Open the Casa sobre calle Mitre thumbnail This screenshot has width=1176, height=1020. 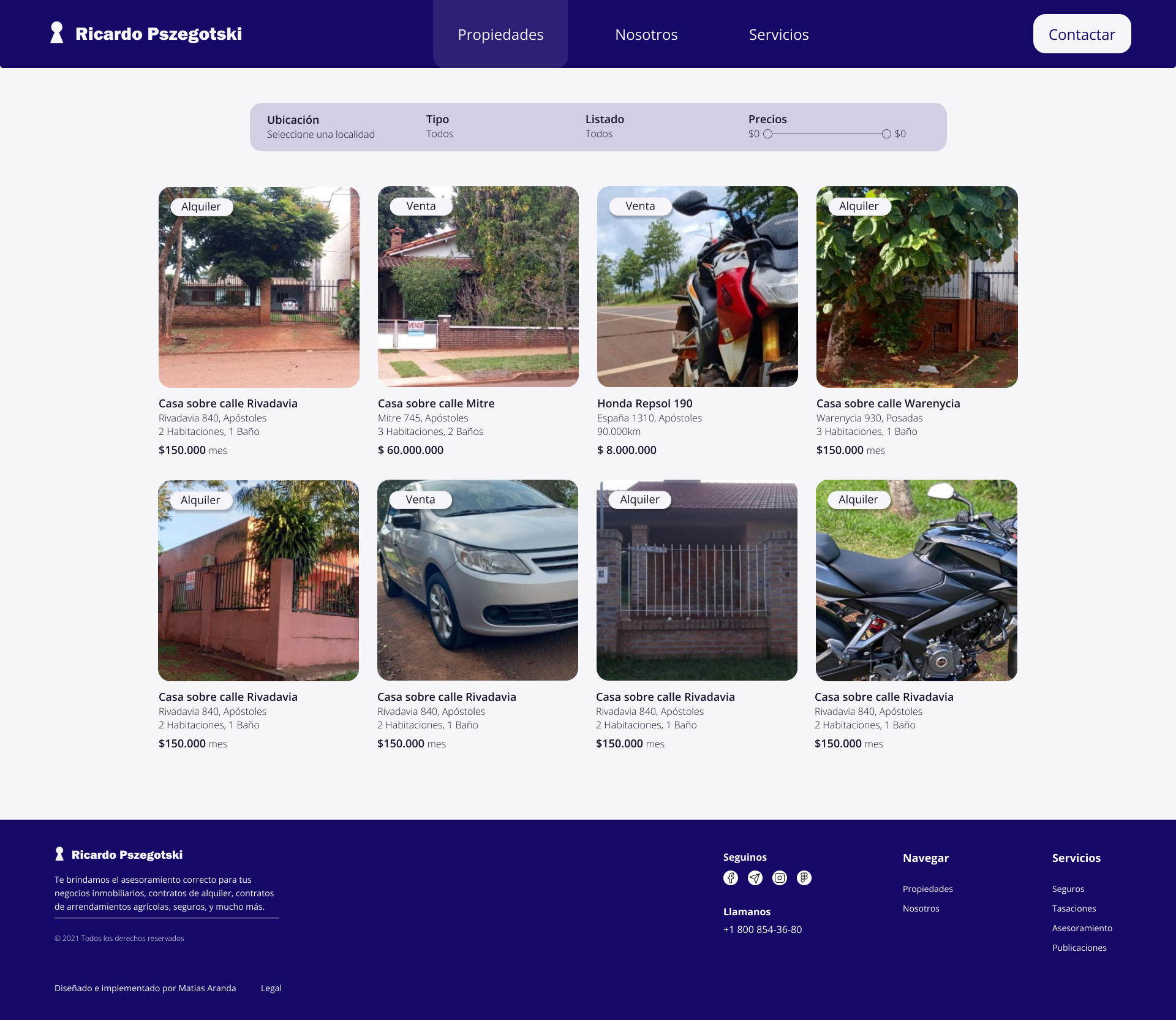(x=478, y=287)
